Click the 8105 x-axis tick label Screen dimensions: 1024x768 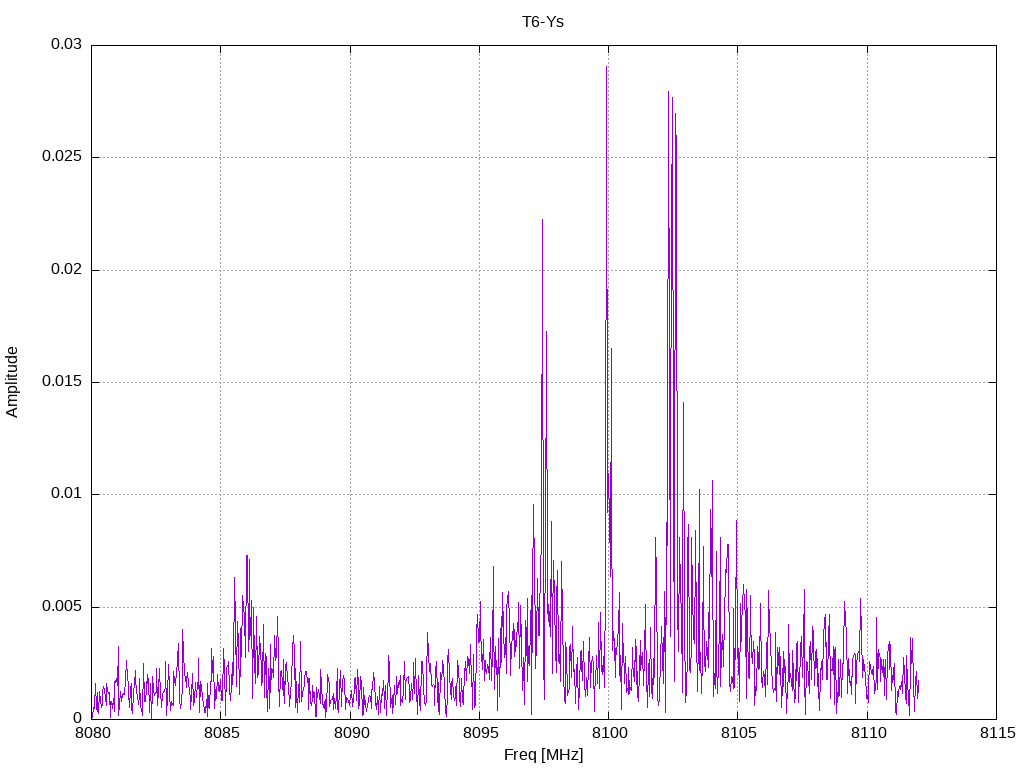[738, 733]
